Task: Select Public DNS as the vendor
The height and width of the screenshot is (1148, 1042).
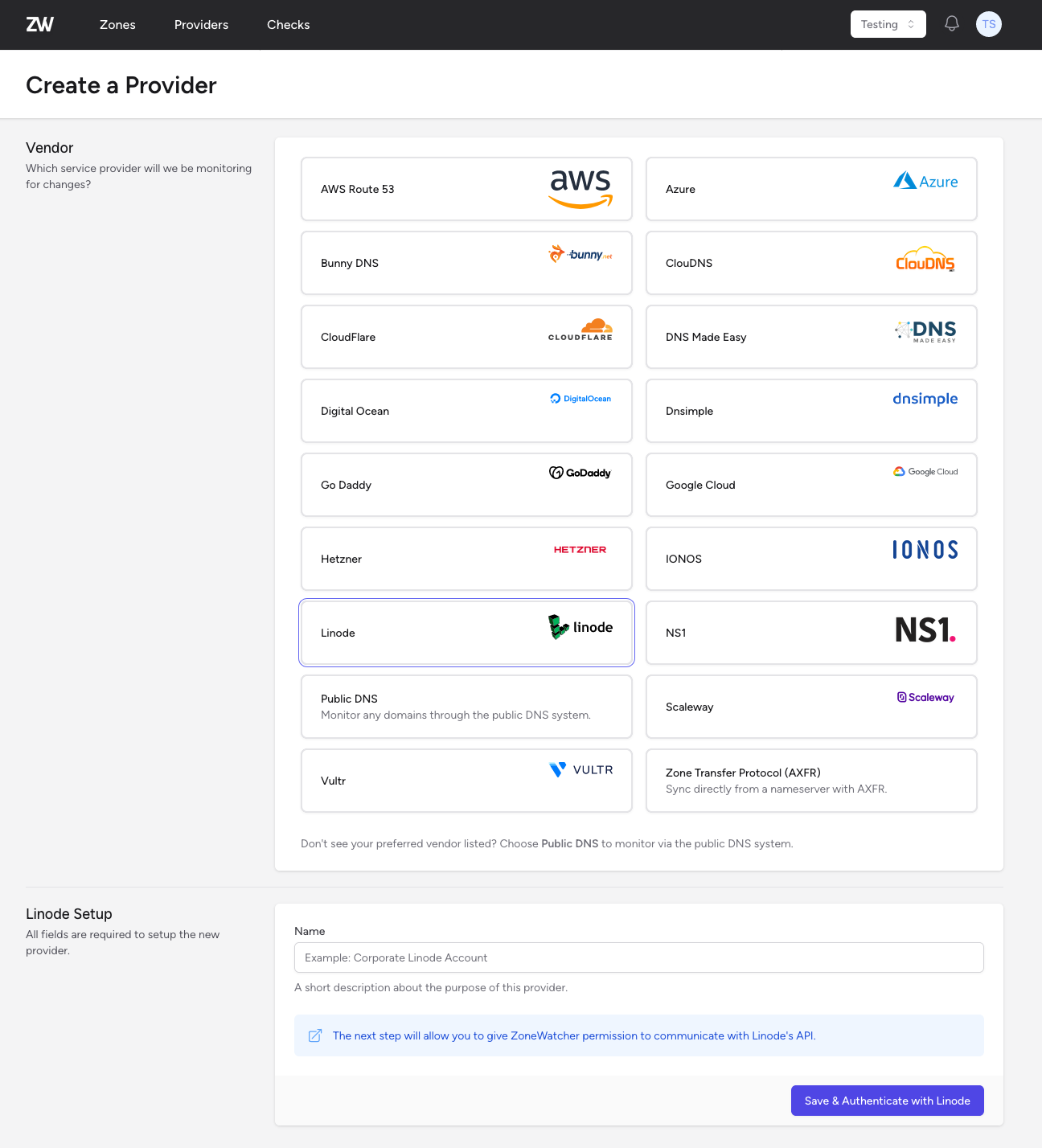Action: (x=466, y=706)
